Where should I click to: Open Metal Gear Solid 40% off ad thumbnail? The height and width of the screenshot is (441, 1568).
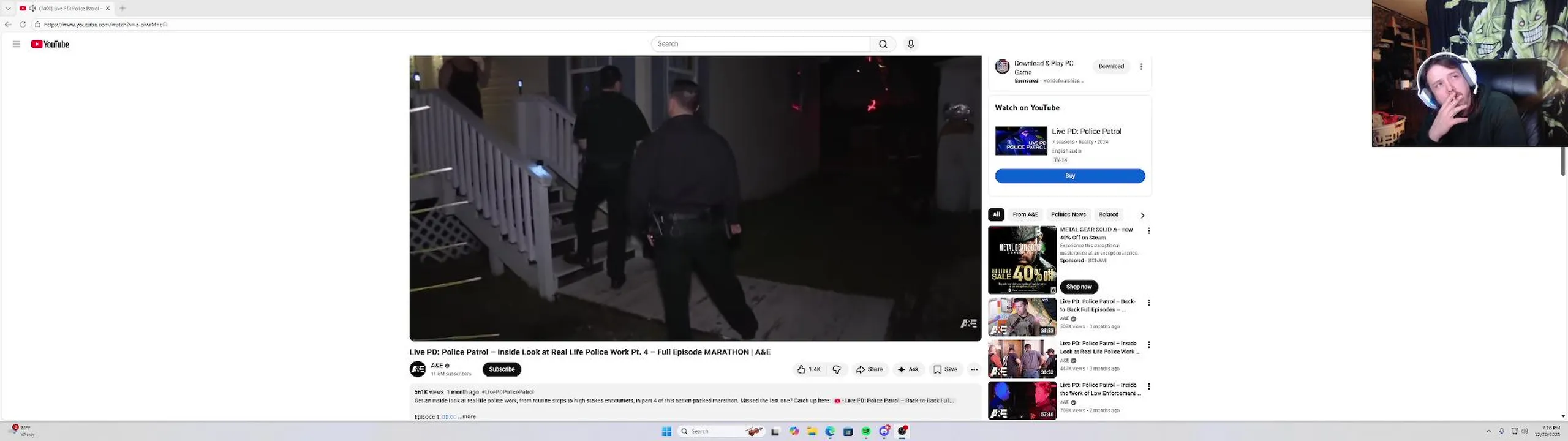1022,260
